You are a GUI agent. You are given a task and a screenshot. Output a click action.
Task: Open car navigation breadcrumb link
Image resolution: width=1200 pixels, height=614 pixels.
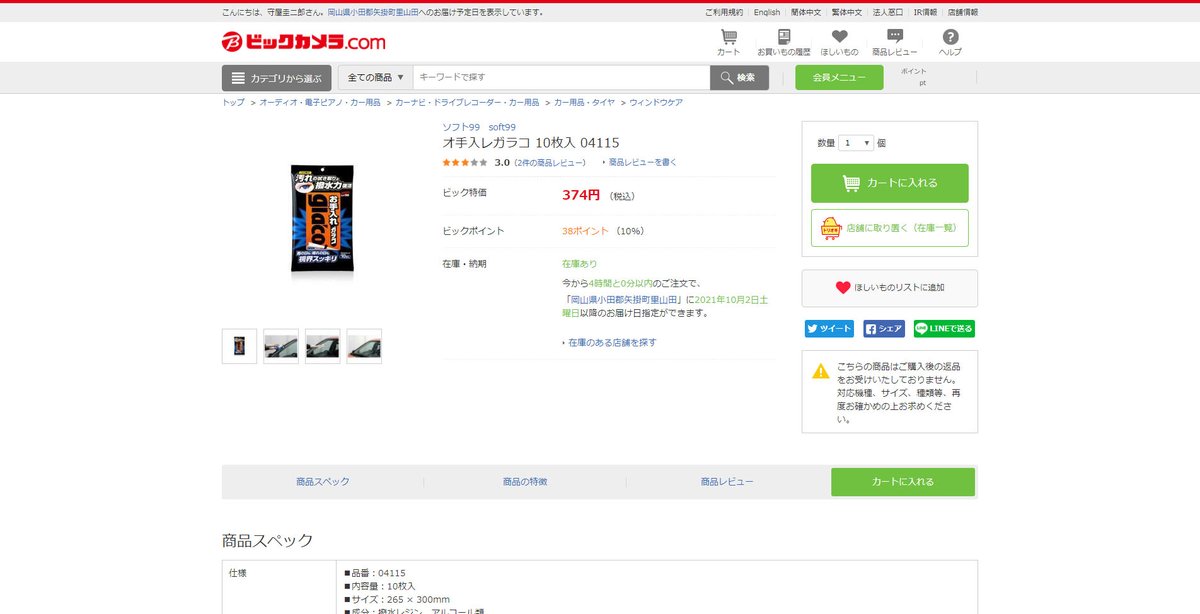click(467, 103)
